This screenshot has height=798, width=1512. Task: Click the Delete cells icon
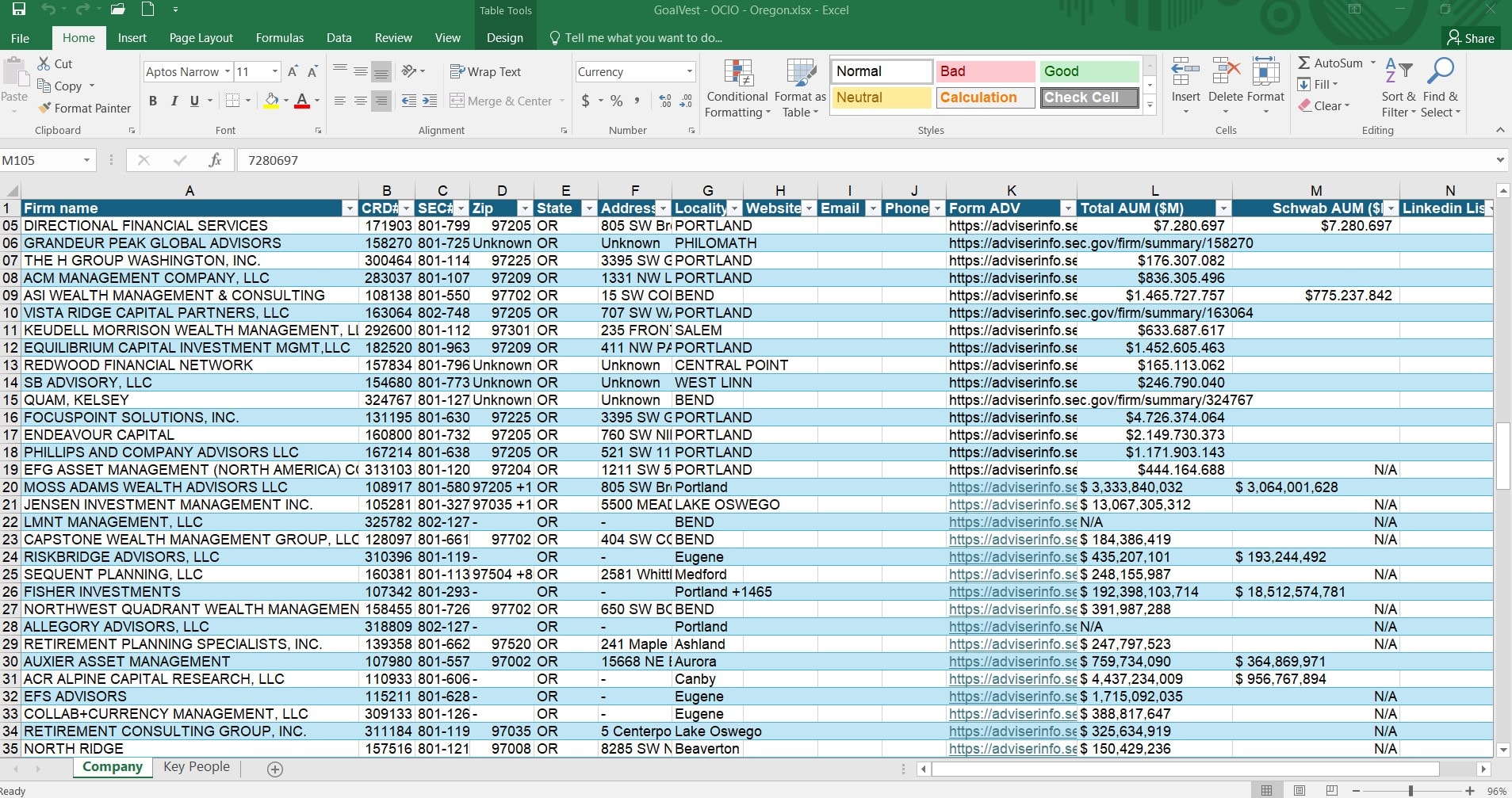(1226, 71)
